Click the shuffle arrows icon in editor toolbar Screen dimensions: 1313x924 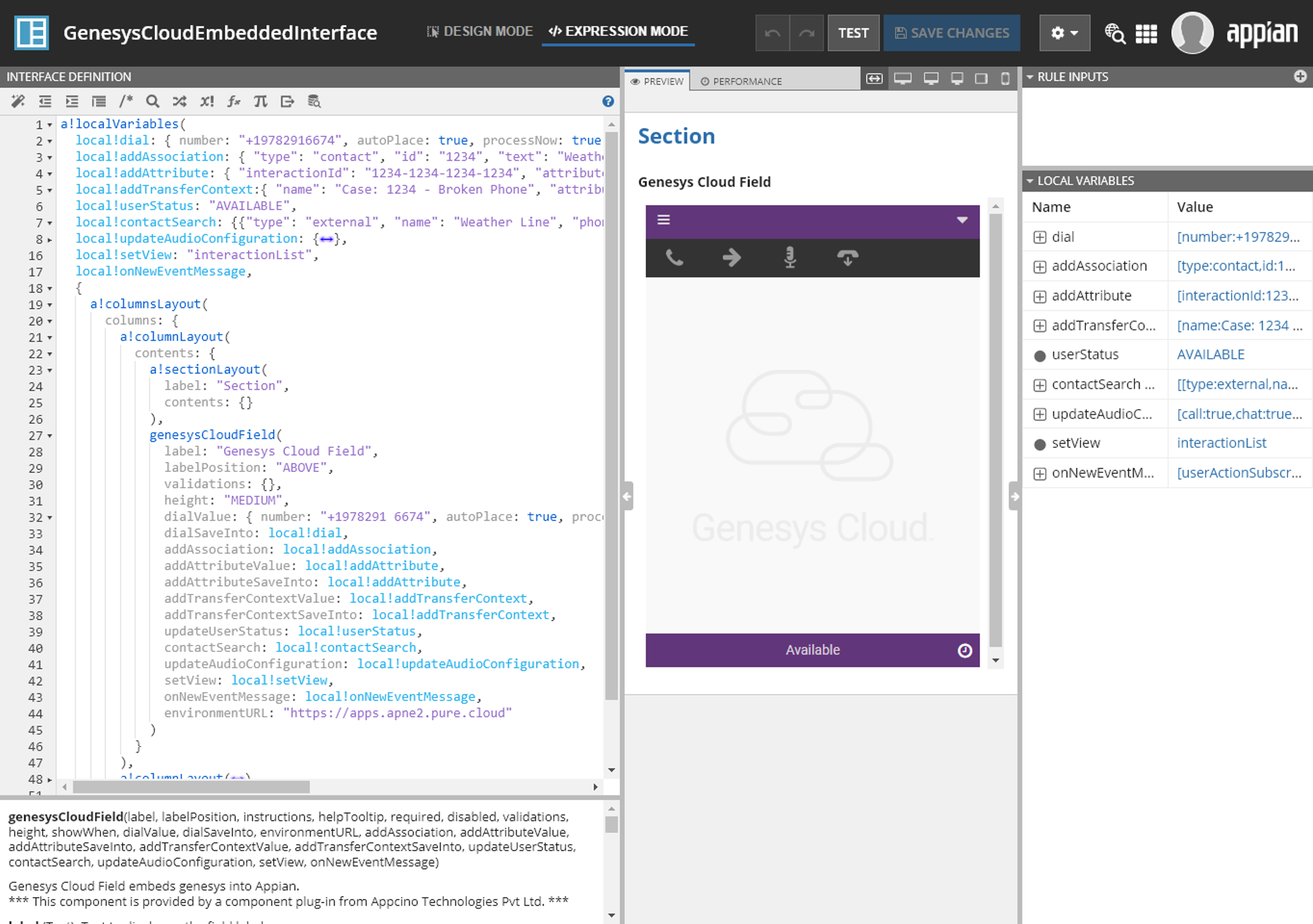click(180, 101)
